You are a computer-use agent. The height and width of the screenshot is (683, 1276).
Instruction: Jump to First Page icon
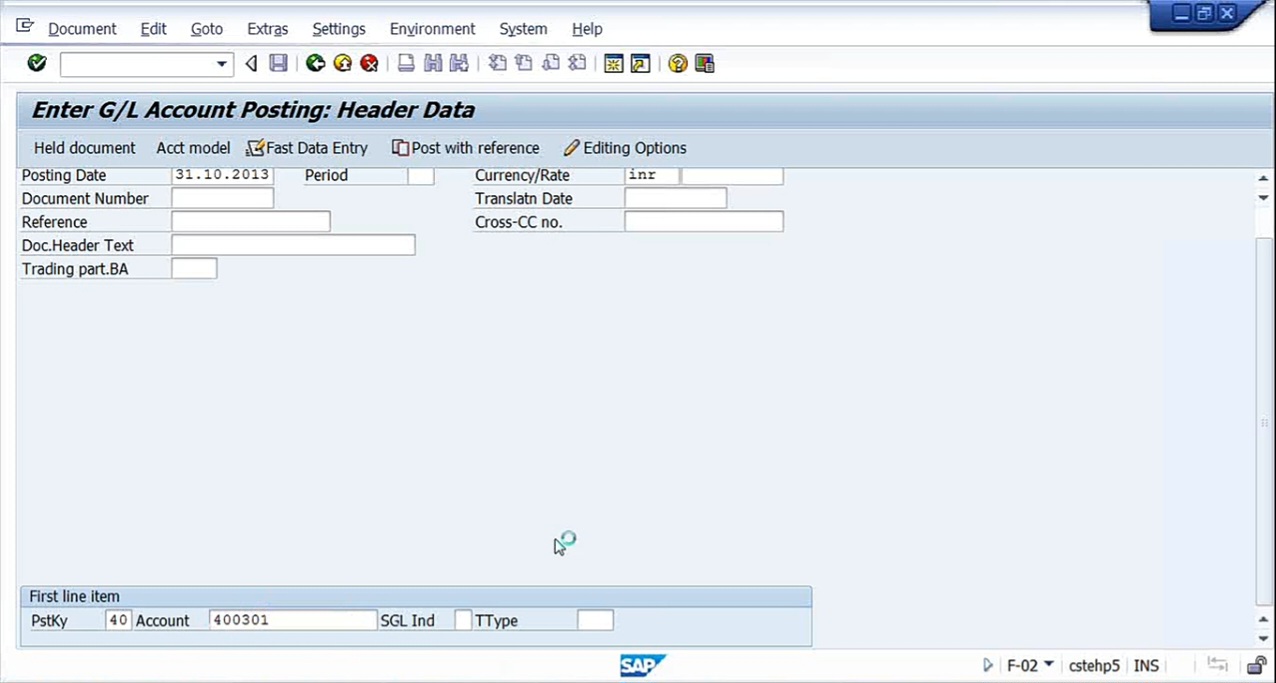click(497, 64)
